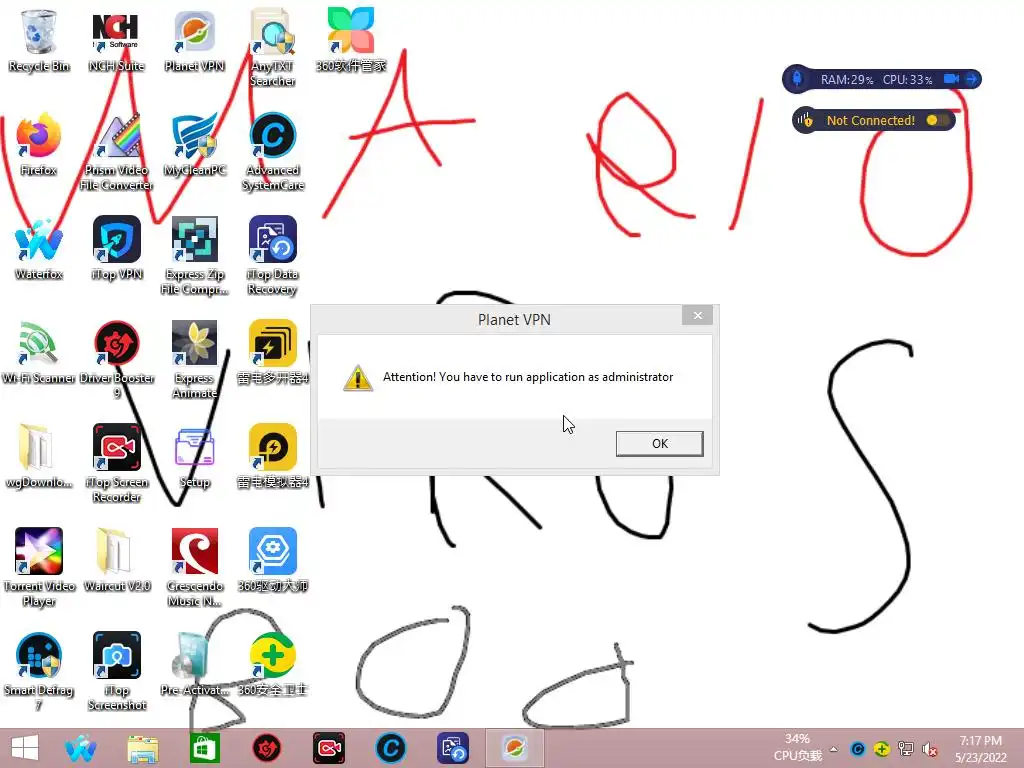The width and height of the screenshot is (1024, 768).
Task: Open the clock showing 7:17 PM
Action: [980, 749]
